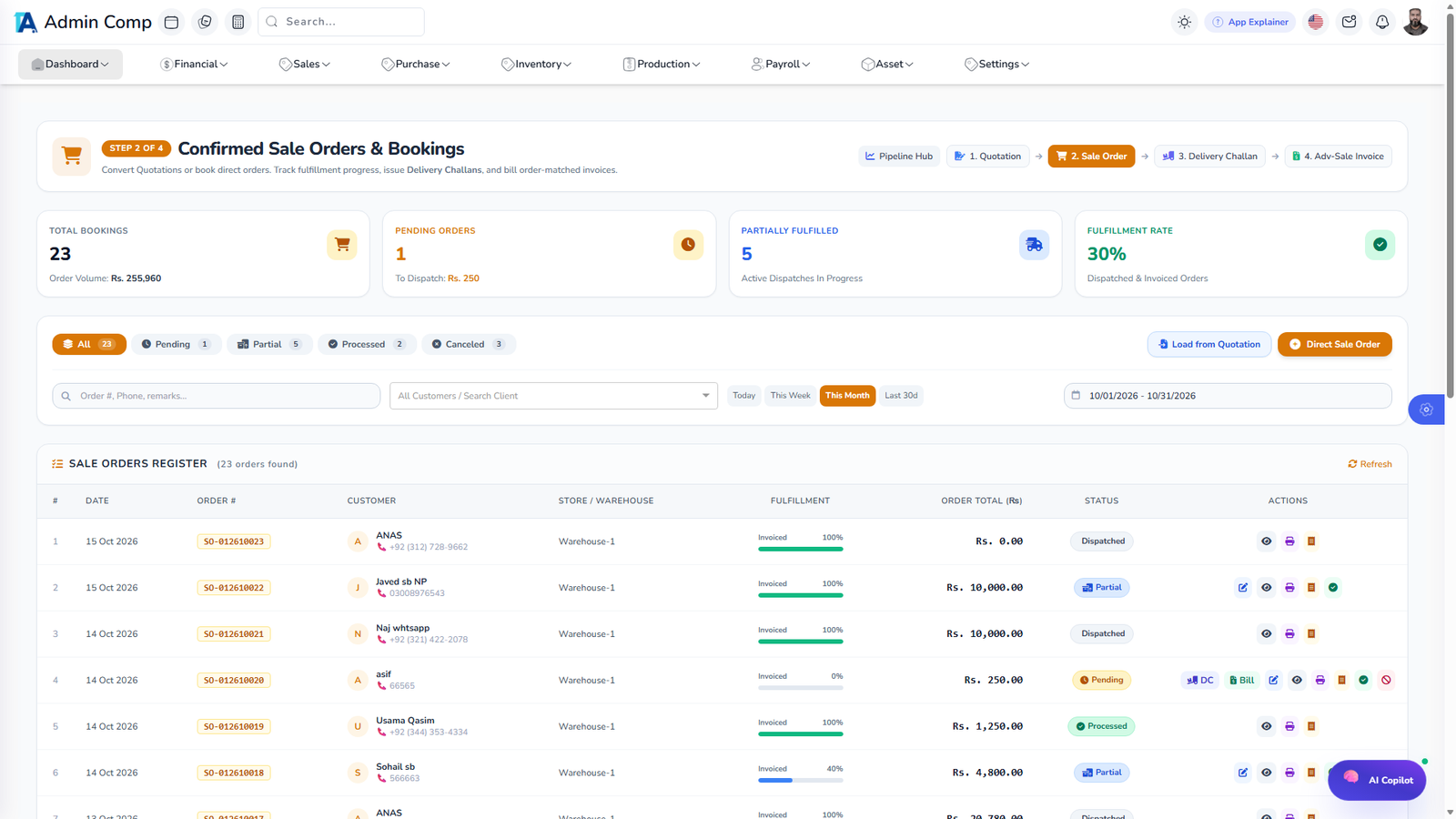Print order SO-012610023
1456x819 pixels.
point(1289,541)
